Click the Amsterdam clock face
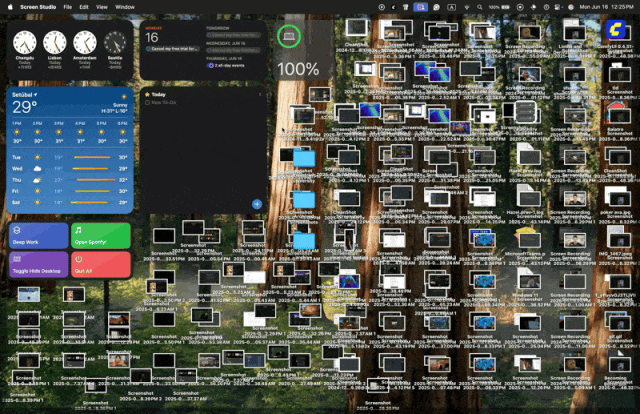 85,42
